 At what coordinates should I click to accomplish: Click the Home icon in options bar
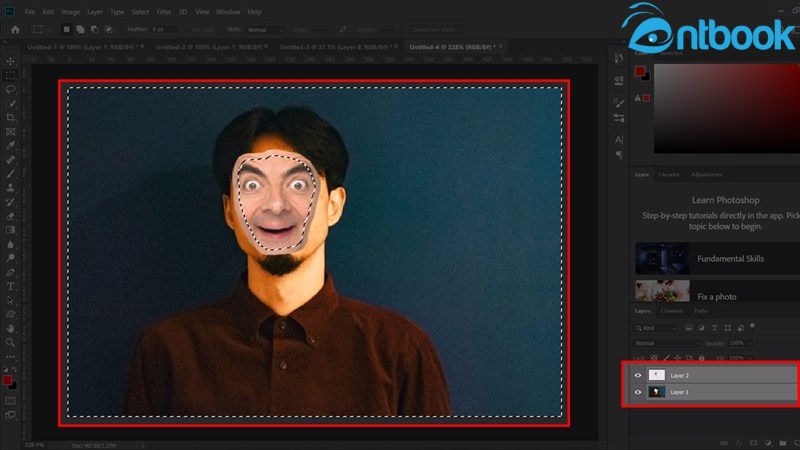[x=15, y=30]
